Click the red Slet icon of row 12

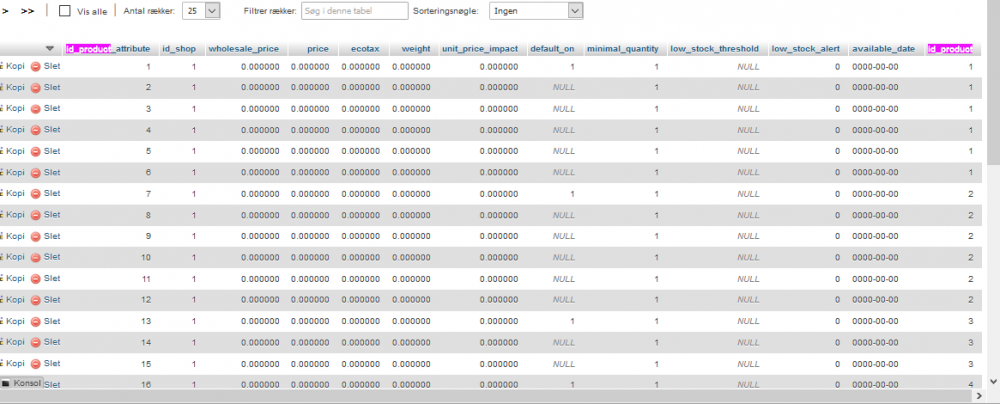36,300
